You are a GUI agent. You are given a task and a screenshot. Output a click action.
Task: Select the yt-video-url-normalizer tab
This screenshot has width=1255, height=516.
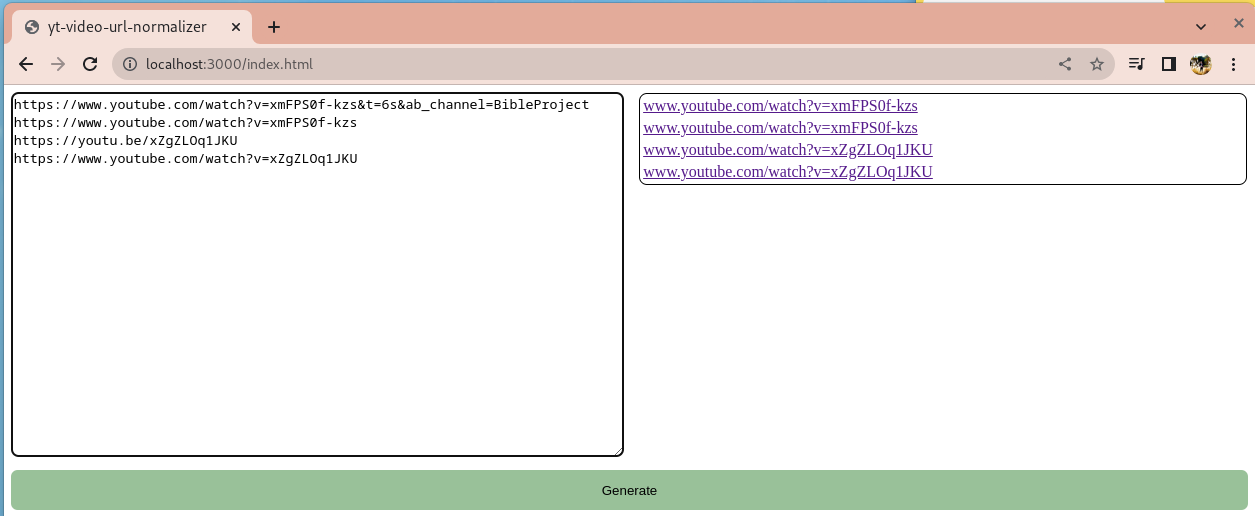click(130, 27)
